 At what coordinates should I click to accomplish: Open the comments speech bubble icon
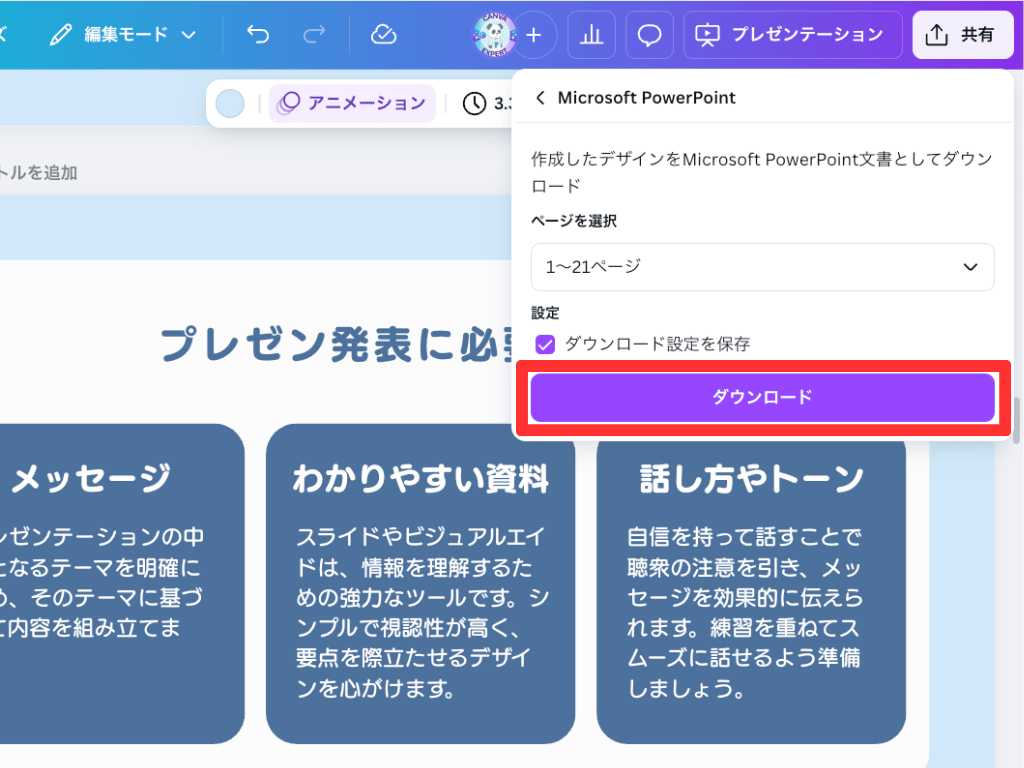pyautogui.click(x=649, y=35)
